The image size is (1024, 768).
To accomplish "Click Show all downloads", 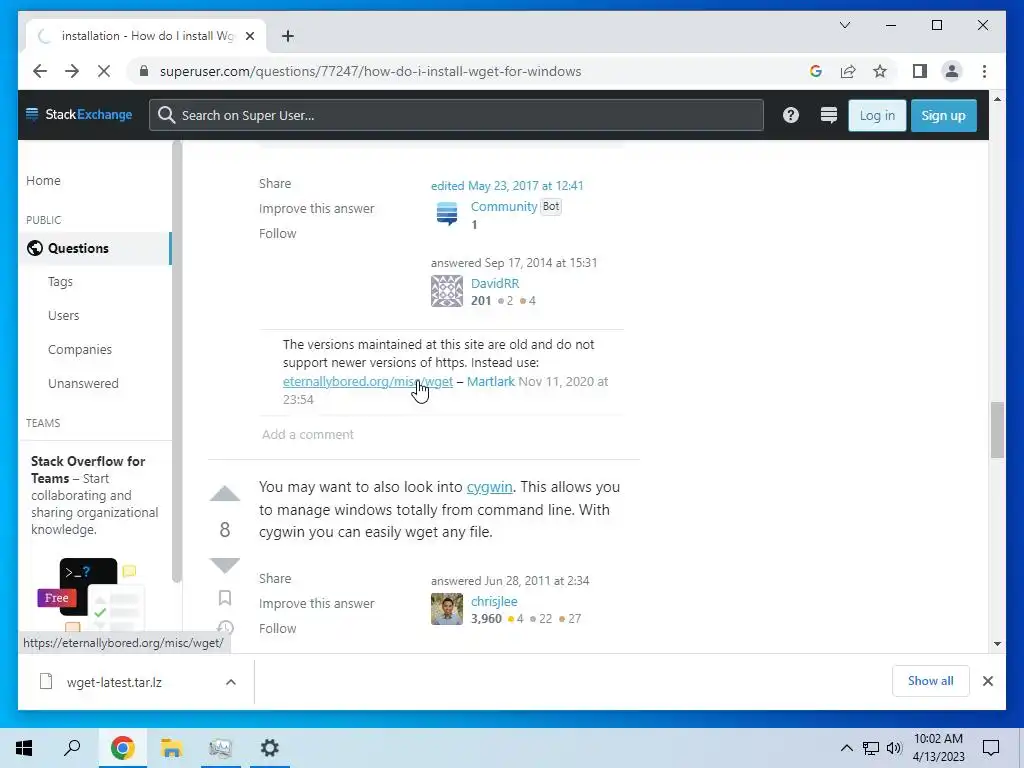I will pos(931,681).
